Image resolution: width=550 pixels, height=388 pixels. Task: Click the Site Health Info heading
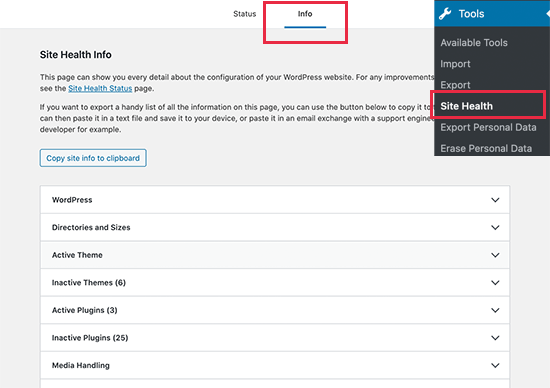(75, 55)
